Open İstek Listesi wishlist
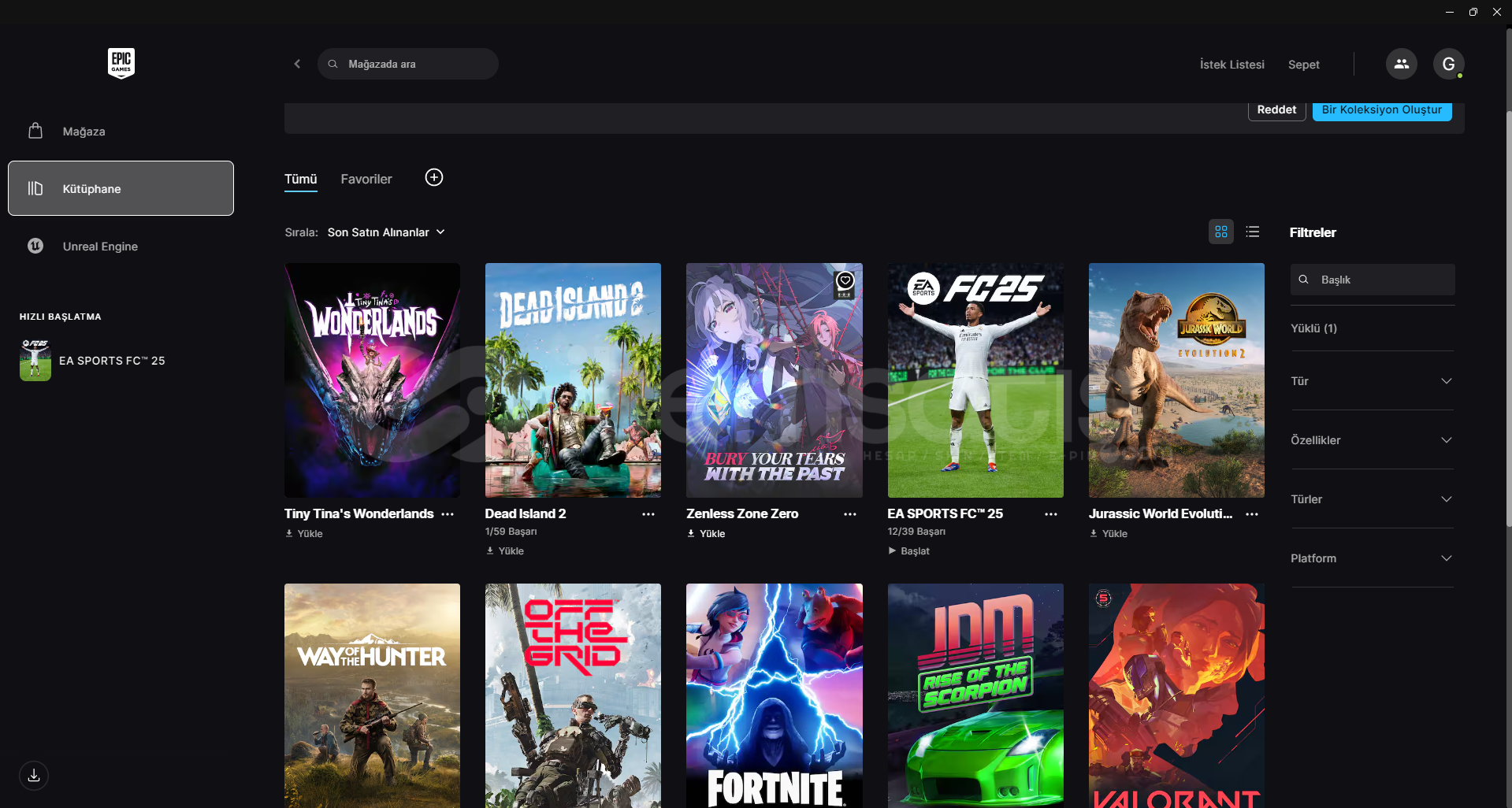 [1232, 65]
